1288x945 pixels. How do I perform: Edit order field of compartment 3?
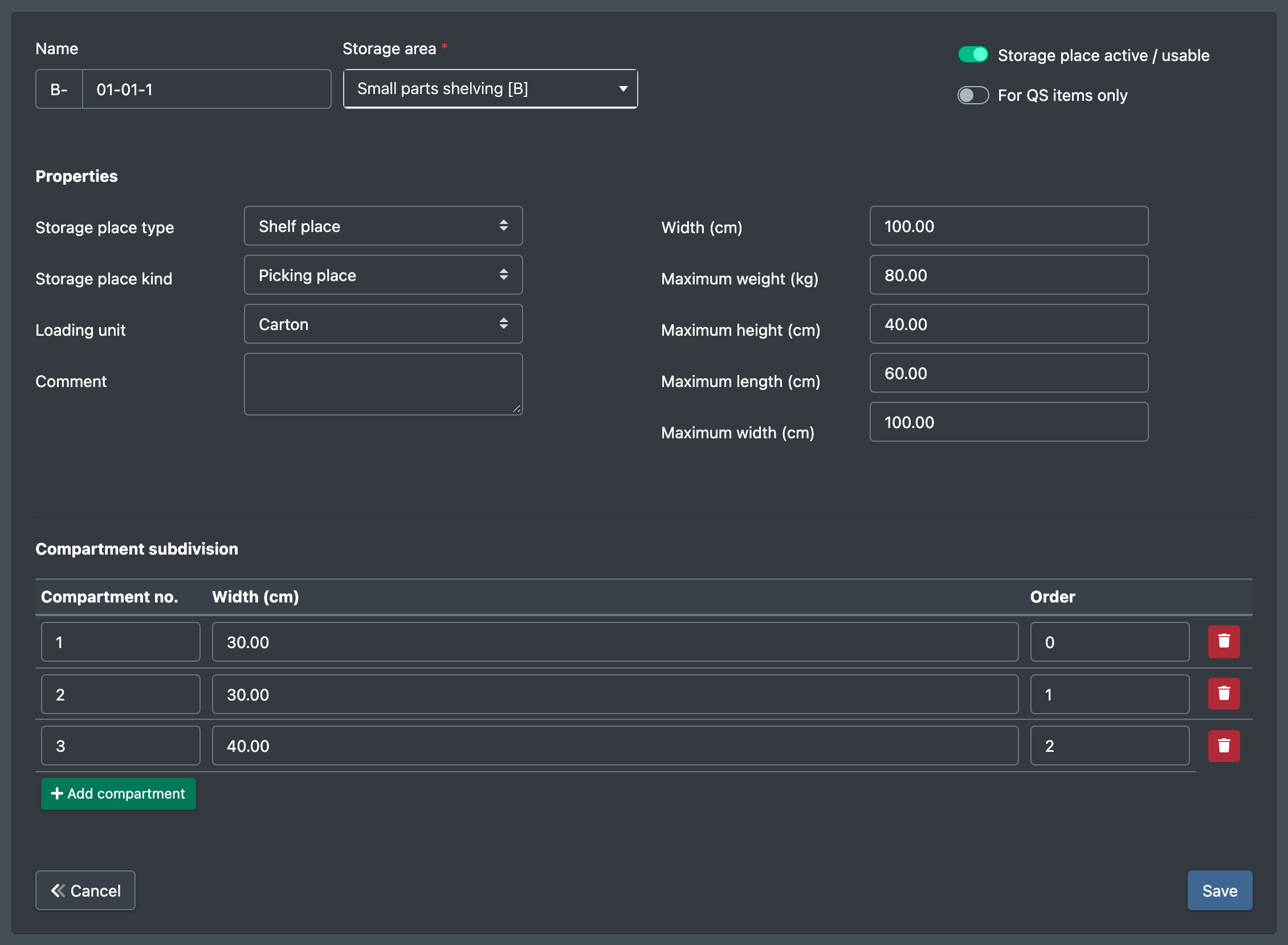pos(1110,746)
